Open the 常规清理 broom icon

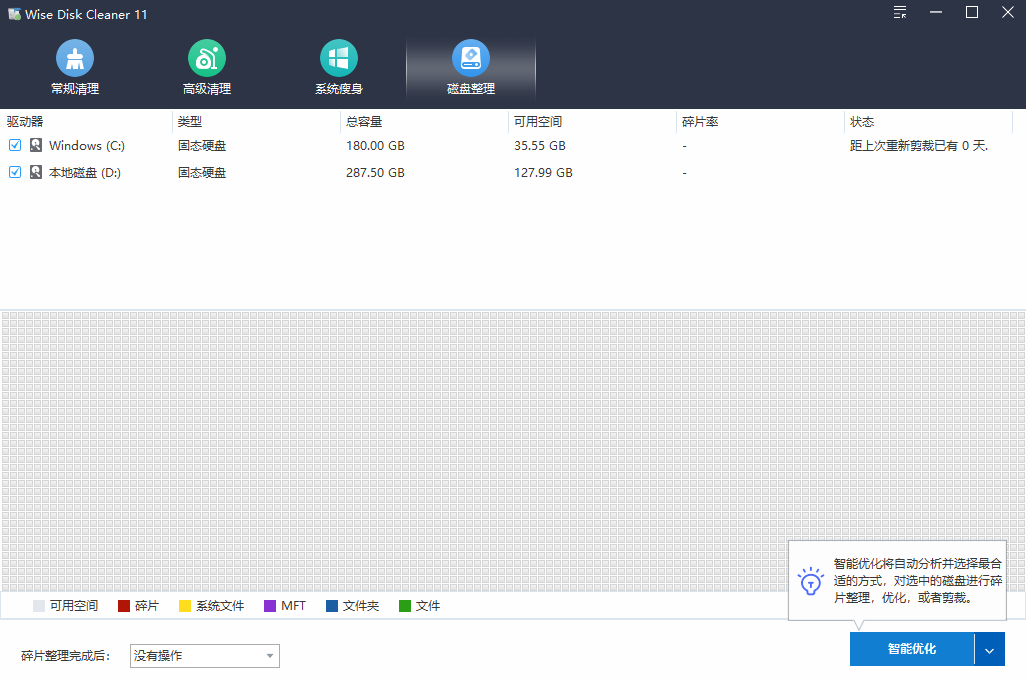(75, 58)
